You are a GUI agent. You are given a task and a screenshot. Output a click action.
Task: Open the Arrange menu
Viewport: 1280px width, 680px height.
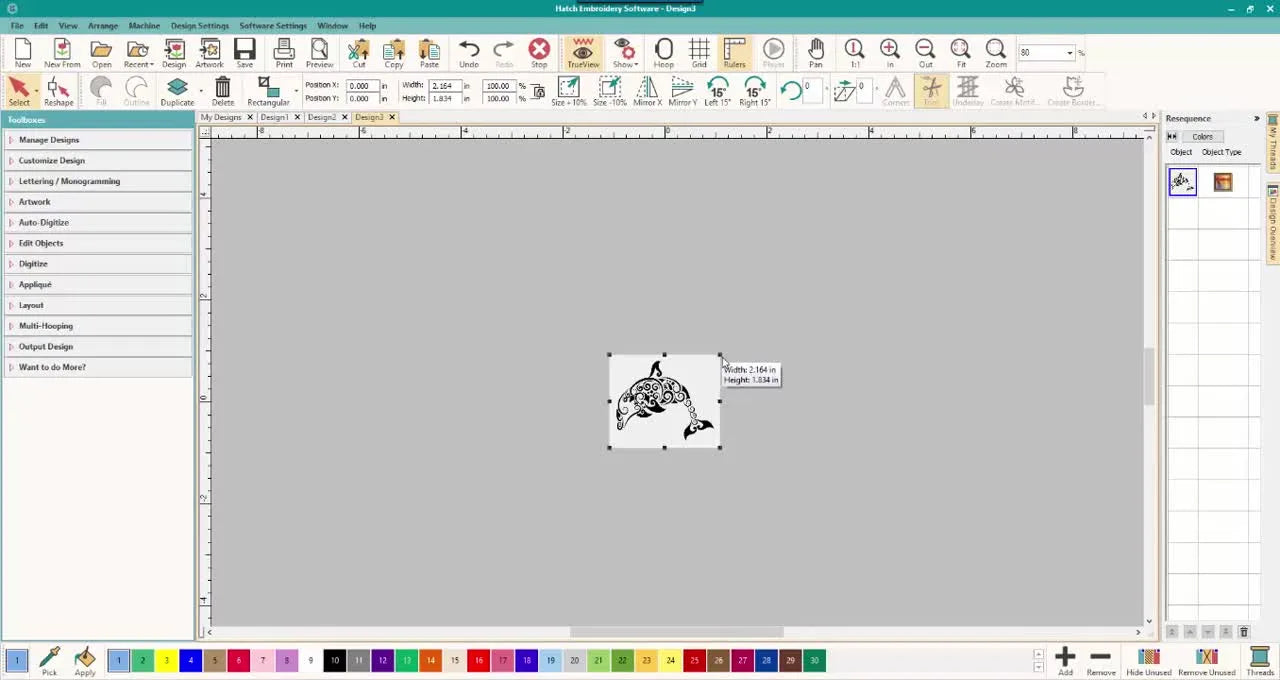point(102,25)
